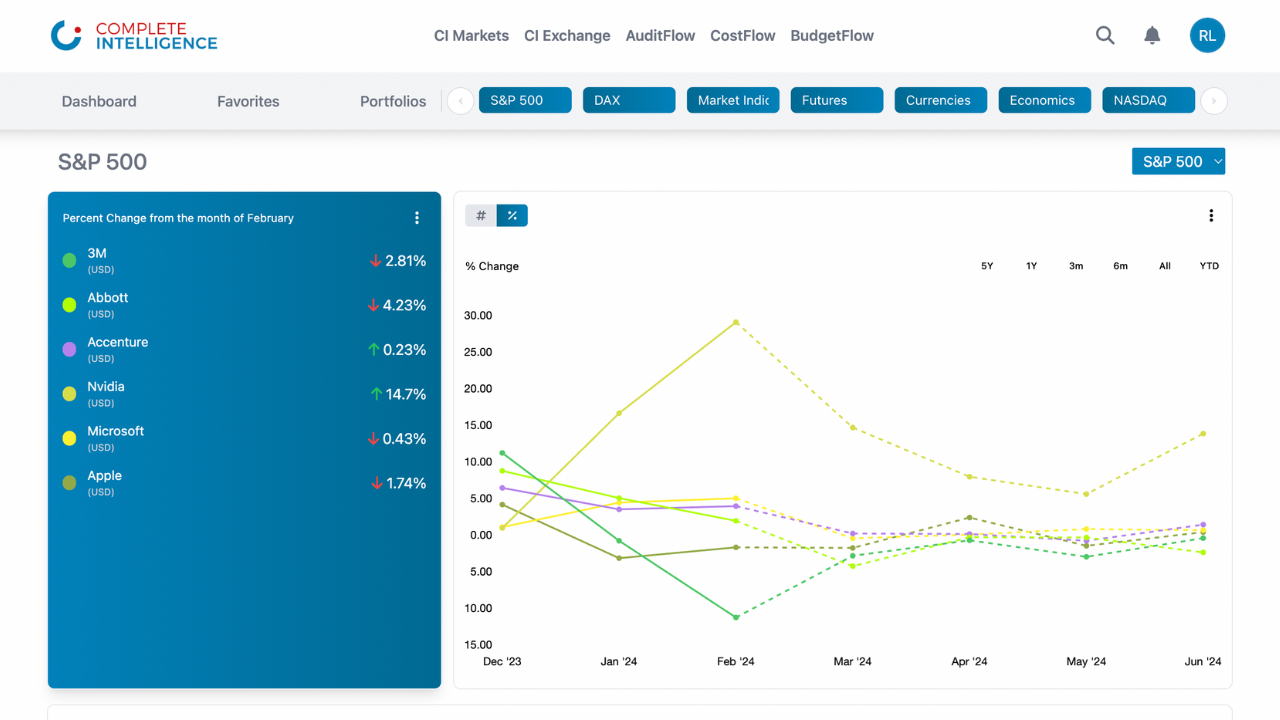Click the purple Accenture color dot
The height and width of the screenshot is (720, 1280).
click(x=69, y=350)
